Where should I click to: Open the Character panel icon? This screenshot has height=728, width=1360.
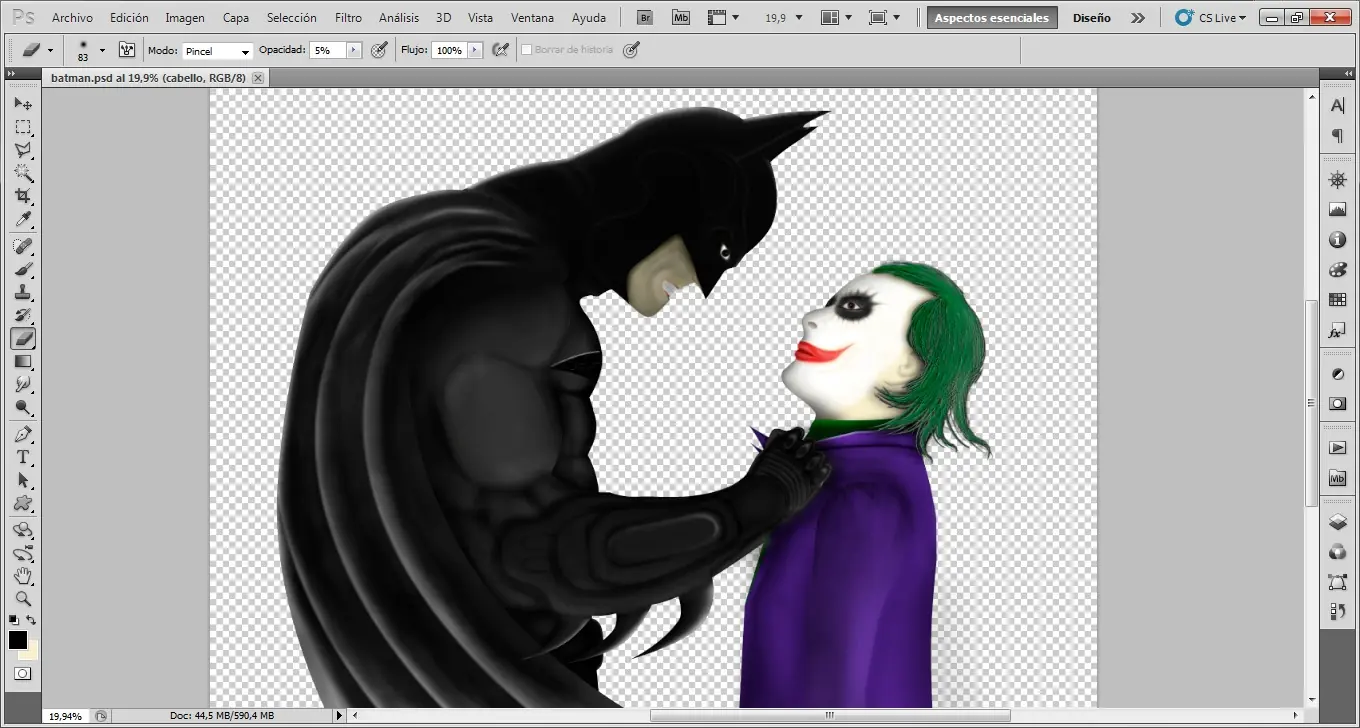click(x=1338, y=105)
